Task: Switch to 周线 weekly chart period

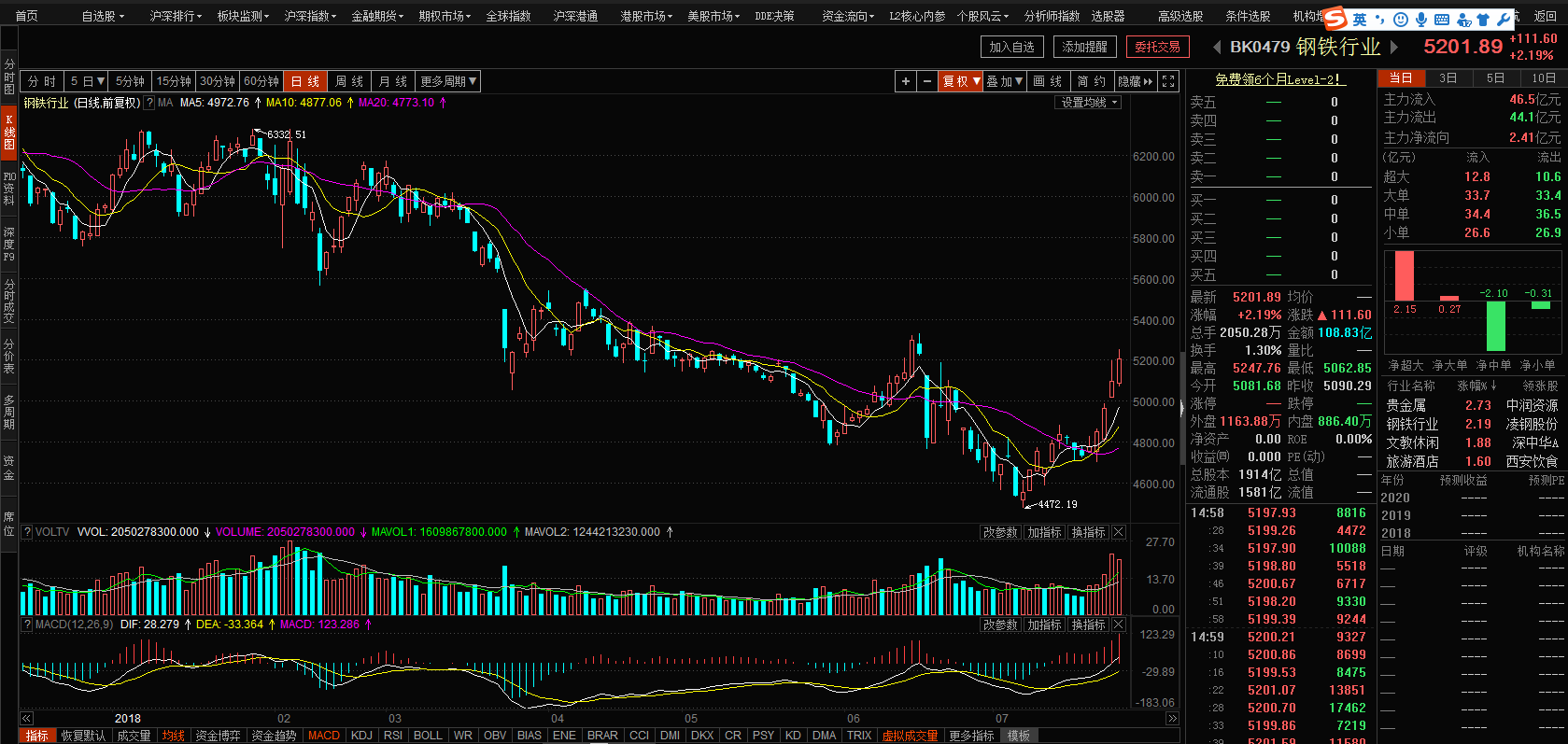Action: pyautogui.click(x=349, y=81)
